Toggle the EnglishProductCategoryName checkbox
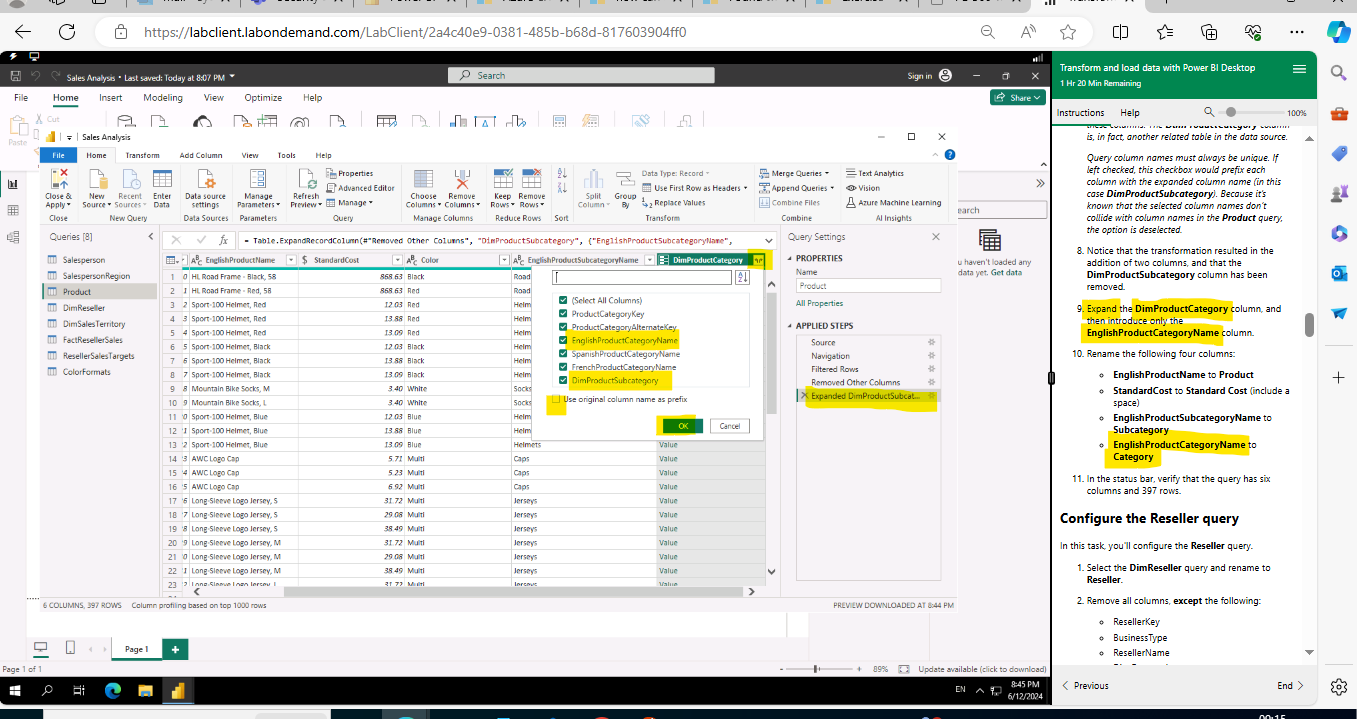This screenshot has height=719, width=1357. pyautogui.click(x=564, y=340)
